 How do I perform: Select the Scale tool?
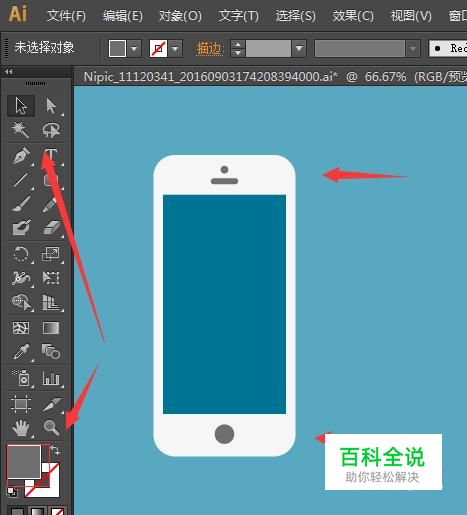pyautogui.click(x=51, y=254)
